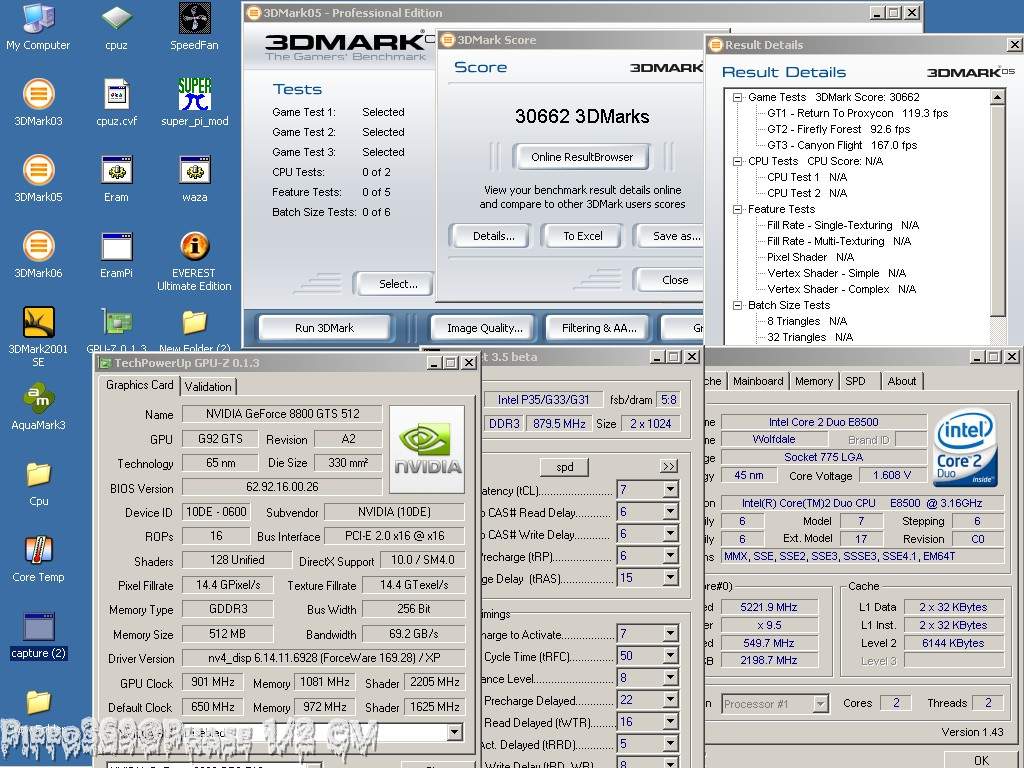The image size is (1024, 768).
Task: Launch the cpuz desktop shortcut
Action: tap(116, 26)
